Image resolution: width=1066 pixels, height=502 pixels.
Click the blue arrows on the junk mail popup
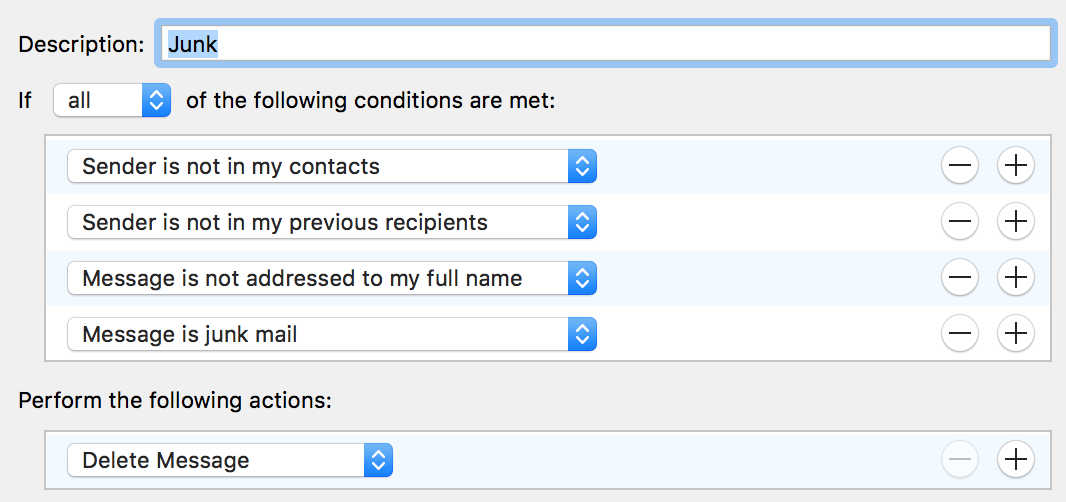pyautogui.click(x=582, y=334)
